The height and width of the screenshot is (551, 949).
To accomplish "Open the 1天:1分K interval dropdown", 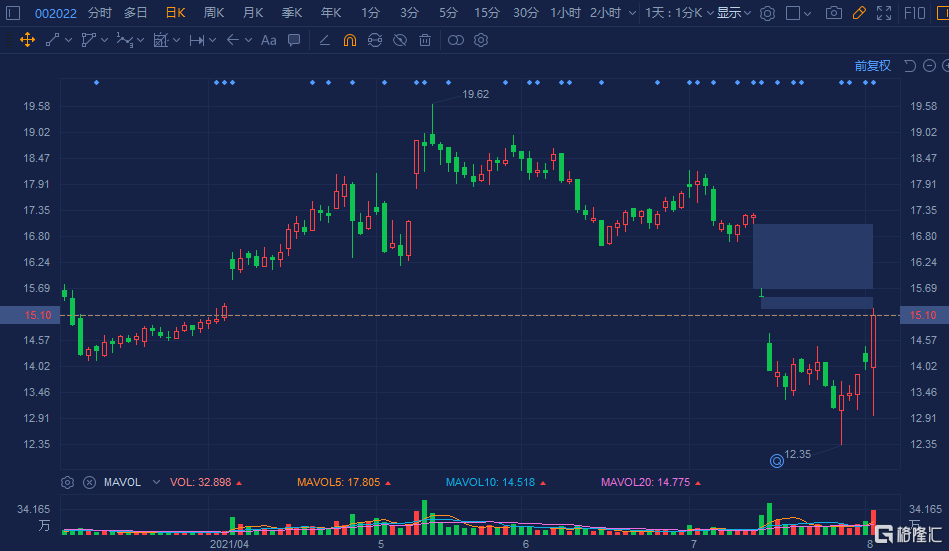I will (x=679, y=13).
